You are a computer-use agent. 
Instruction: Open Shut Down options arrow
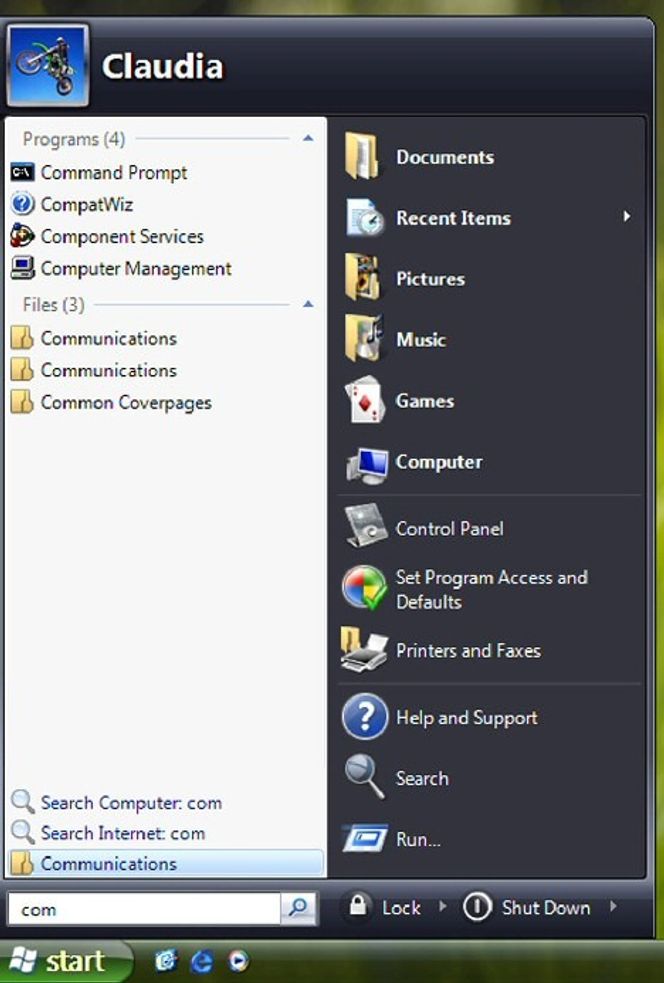[613, 906]
